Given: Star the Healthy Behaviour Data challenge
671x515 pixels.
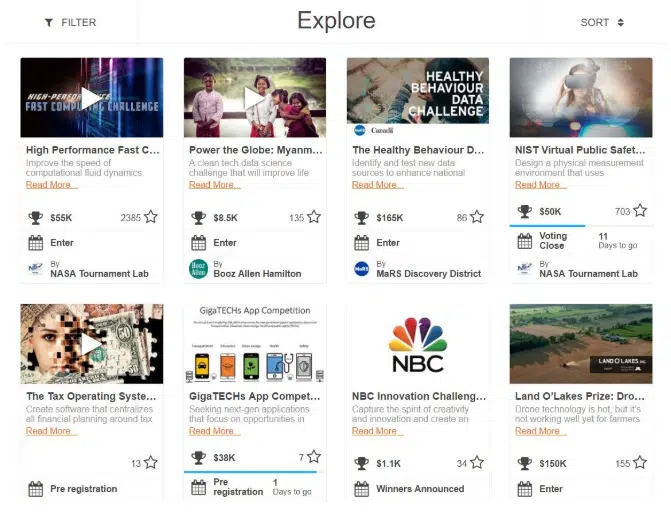Looking at the screenshot, I should pyautogui.click(x=477, y=217).
